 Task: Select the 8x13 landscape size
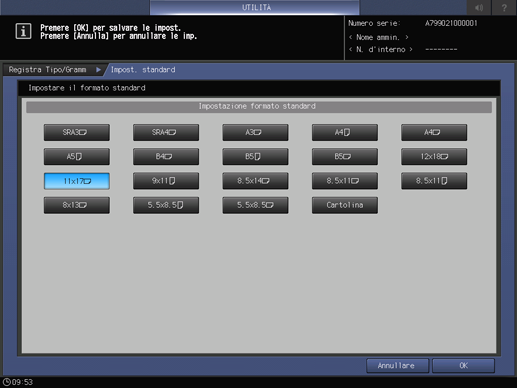tap(77, 205)
